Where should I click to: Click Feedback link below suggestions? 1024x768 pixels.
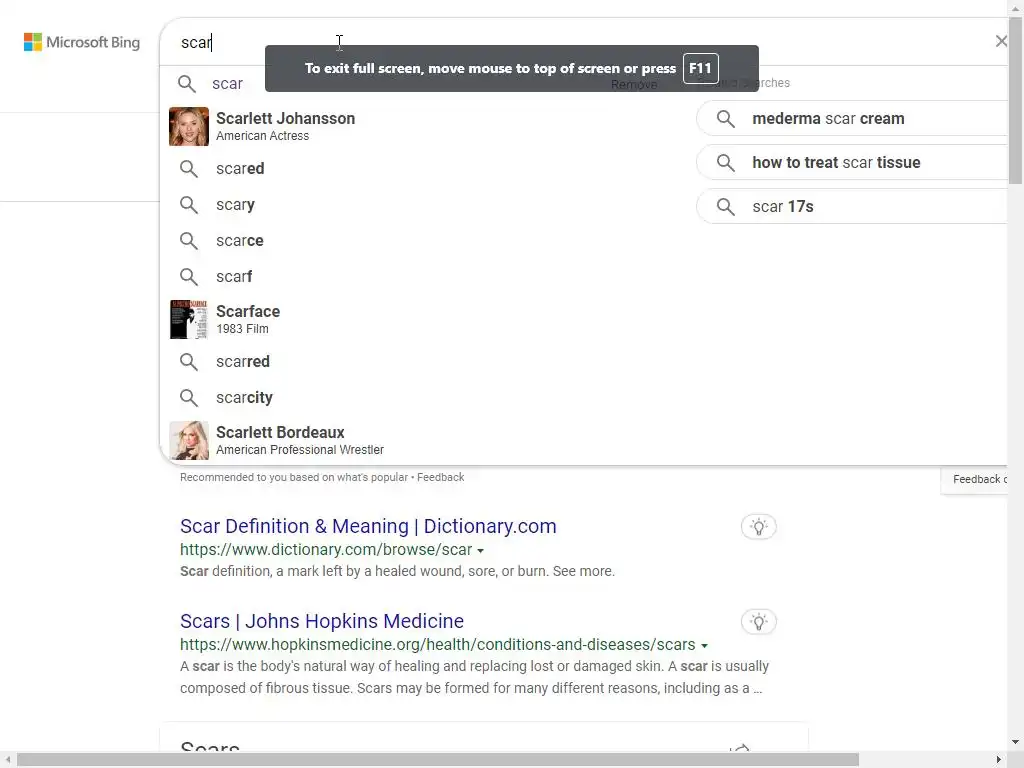click(440, 477)
